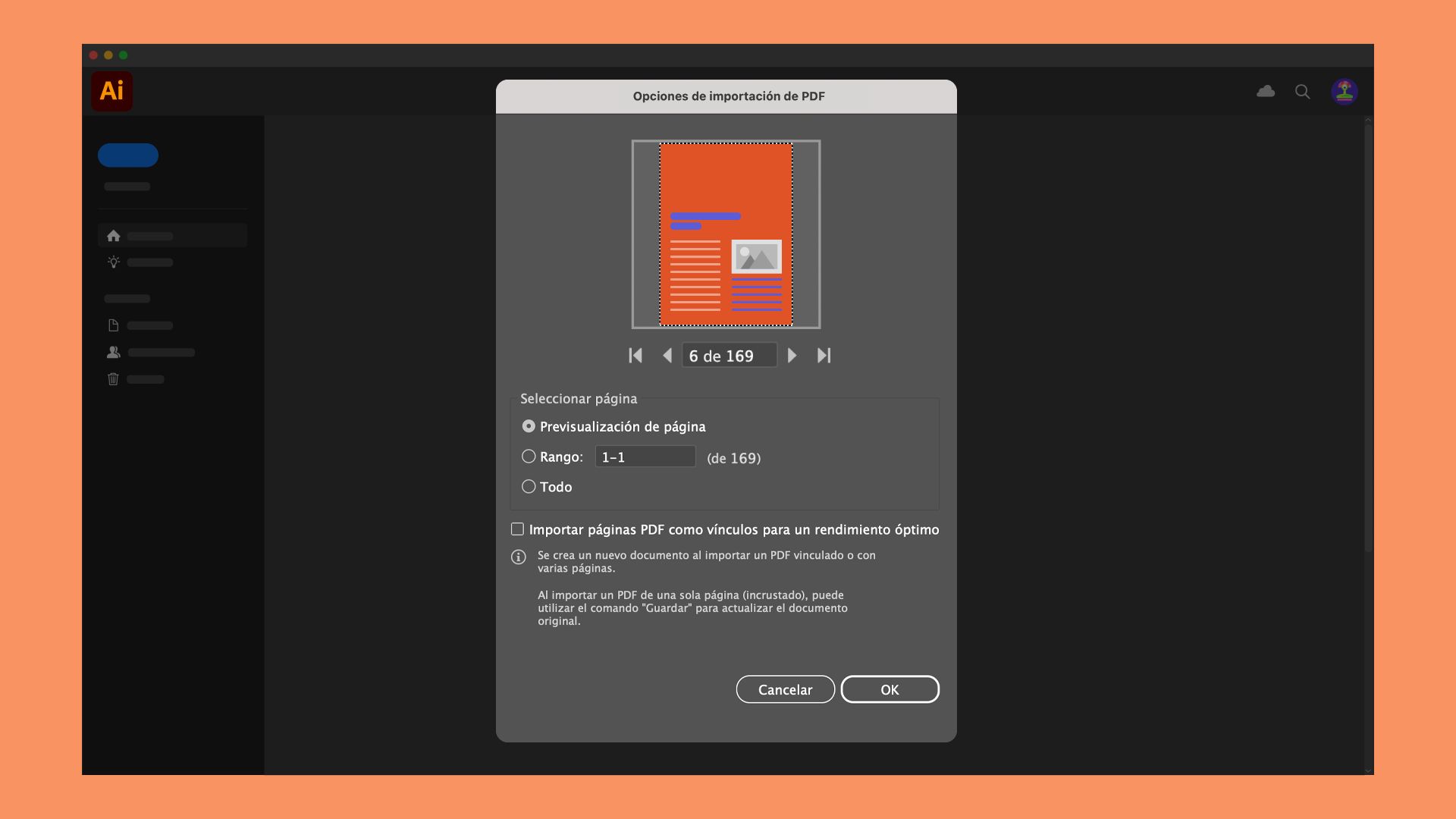Viewport: 1456px width, 819px height.
Task: Click the cloud sync icon
Action: click(x=1266, y=91)
